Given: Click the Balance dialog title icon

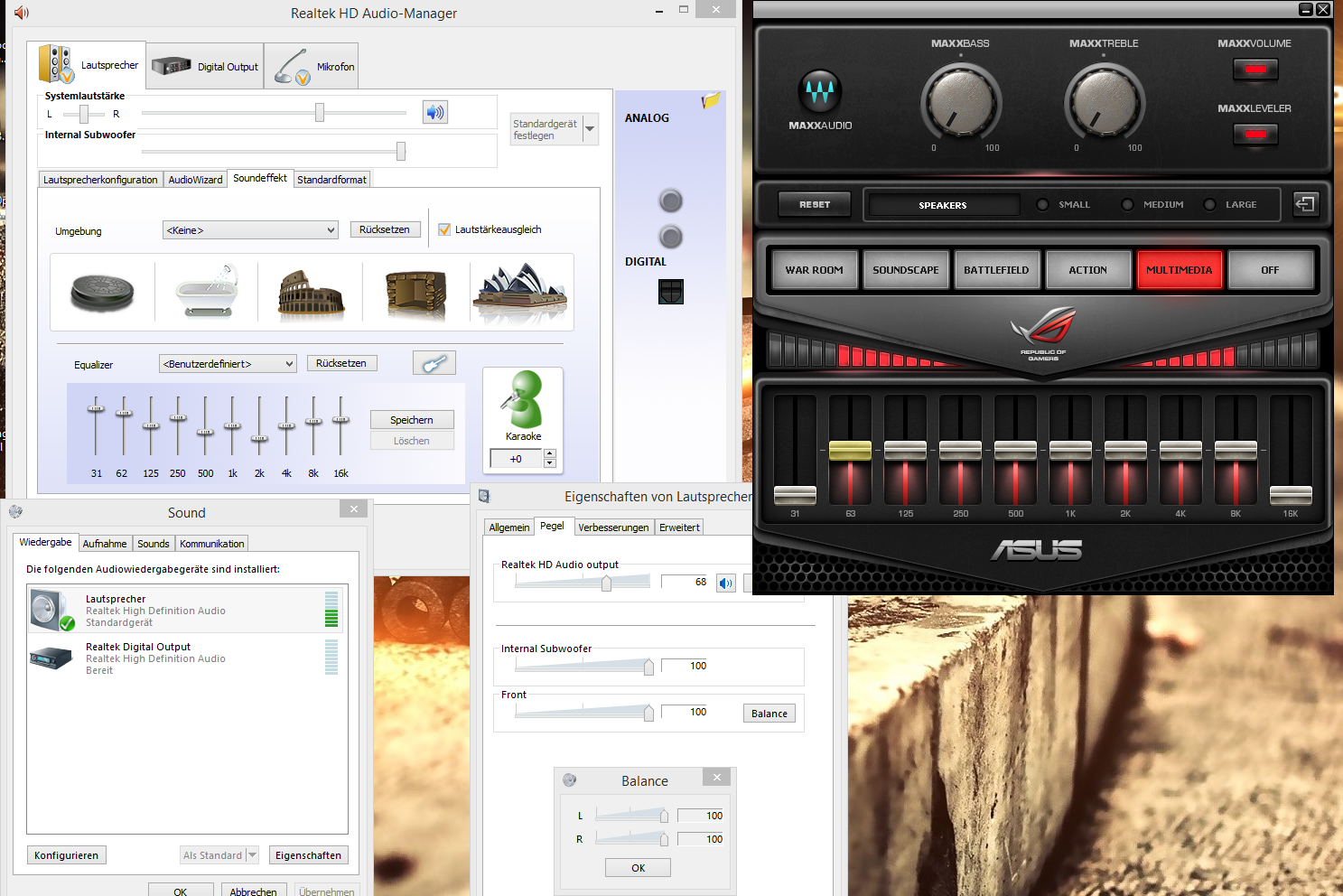Looking at the screenshot, I should [569, 780].
